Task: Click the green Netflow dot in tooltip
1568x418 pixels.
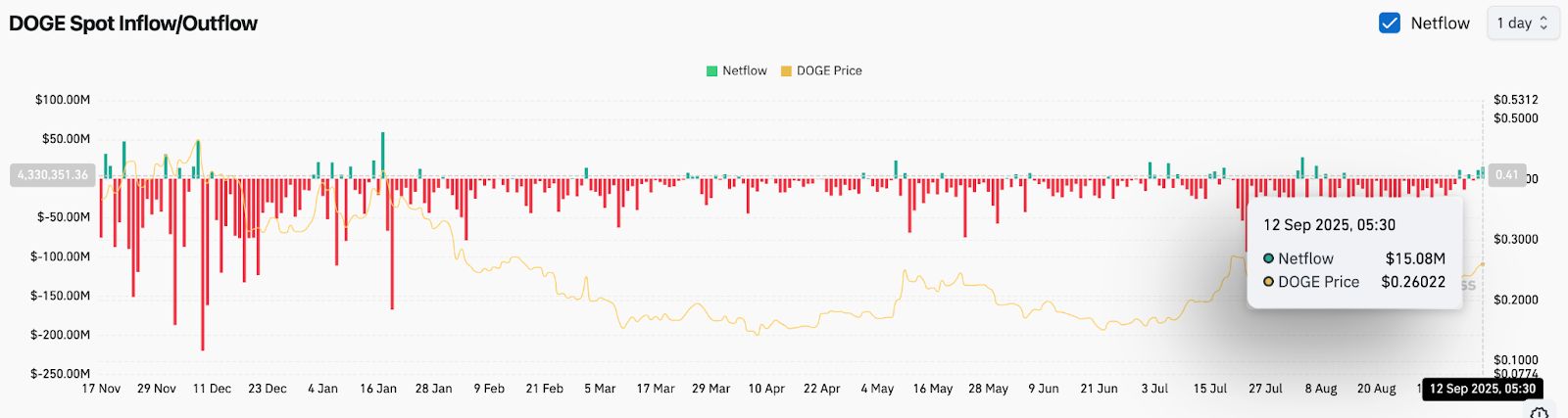Action: pos(1268,258)
